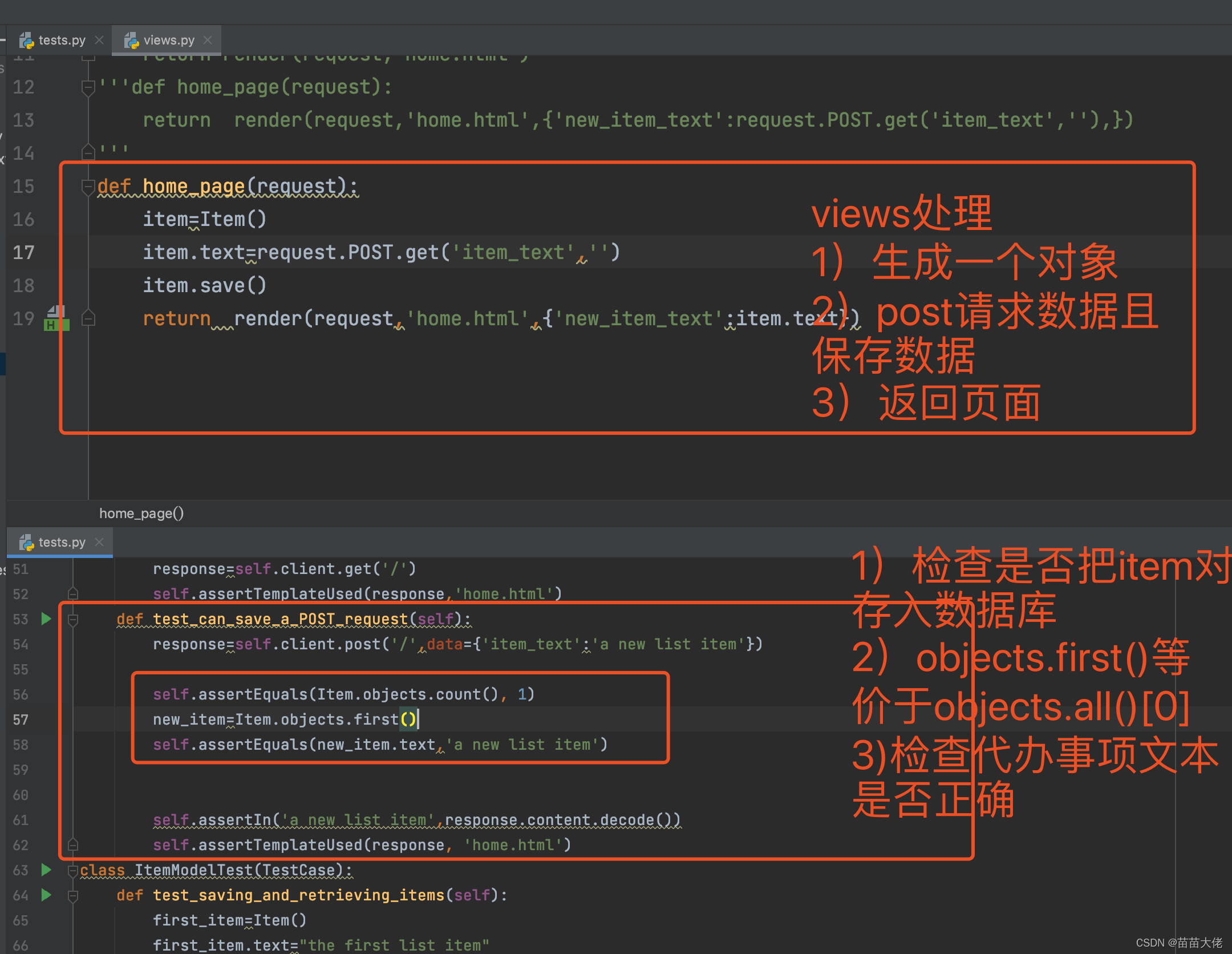Click 'self.client.get' on line 51

pos(303,569)
